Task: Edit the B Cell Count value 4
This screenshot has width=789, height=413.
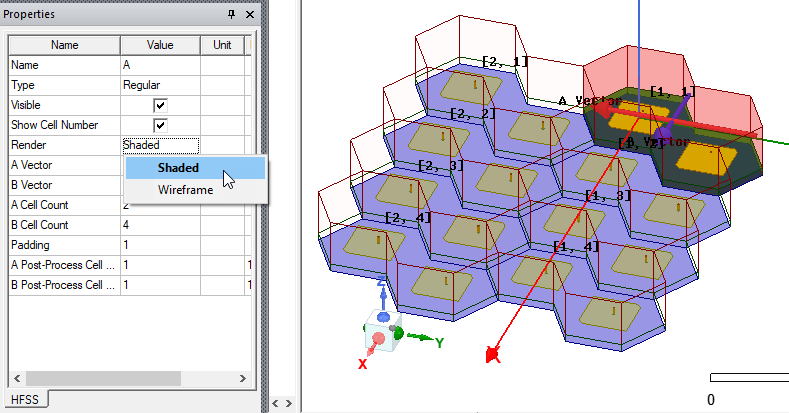Action: click(x=161, y=225)
